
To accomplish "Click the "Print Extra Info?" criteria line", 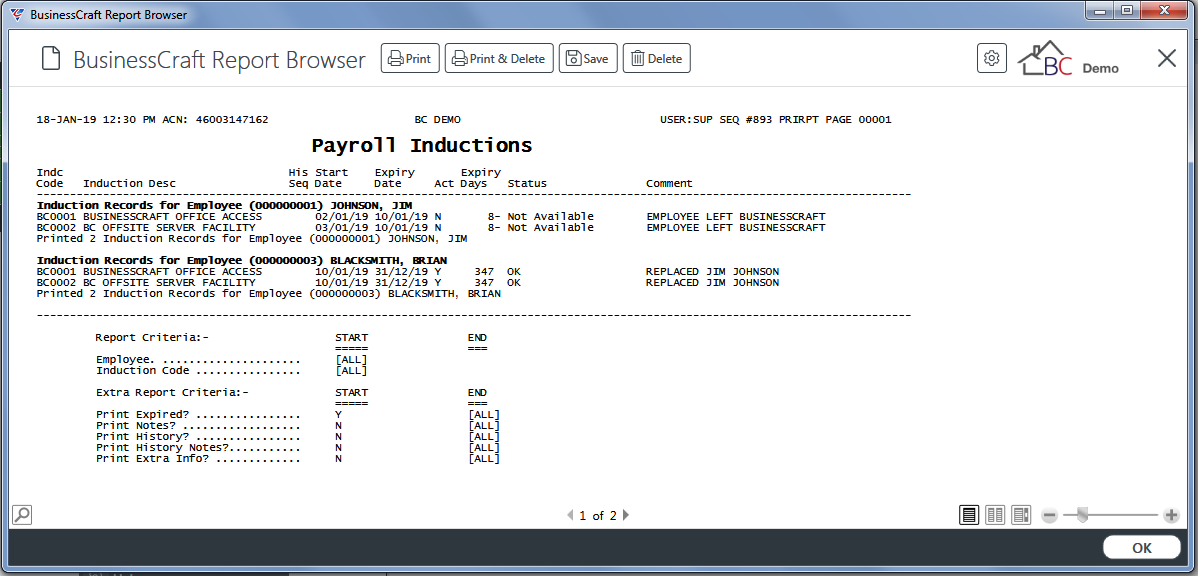I will 298,458.
